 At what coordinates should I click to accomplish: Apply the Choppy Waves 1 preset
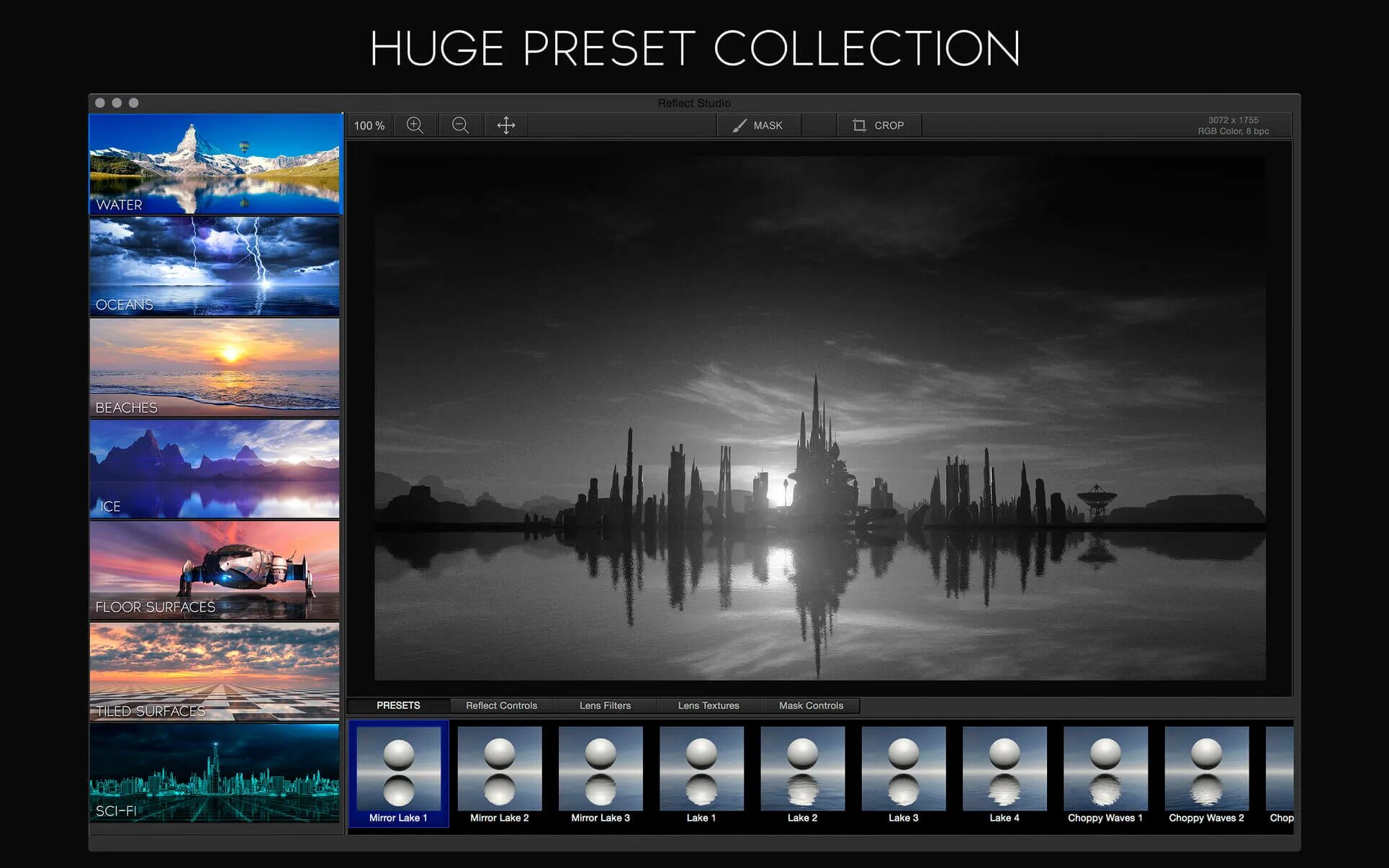1105,774
